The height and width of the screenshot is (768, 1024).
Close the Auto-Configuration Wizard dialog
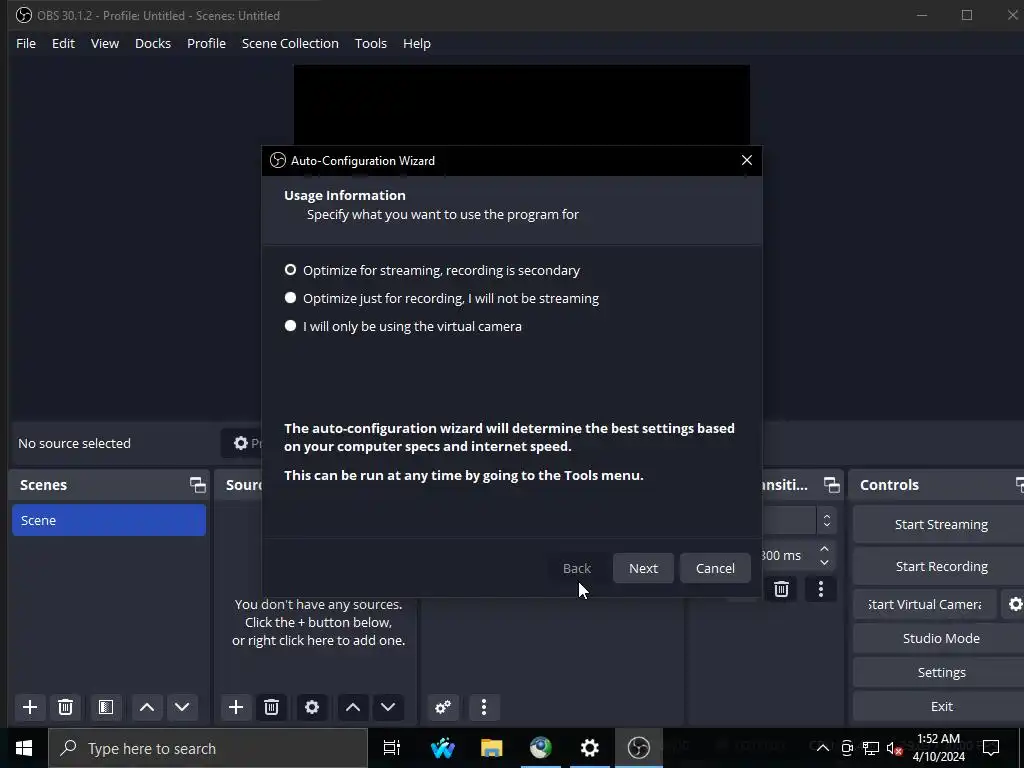[x=746, y=161]
